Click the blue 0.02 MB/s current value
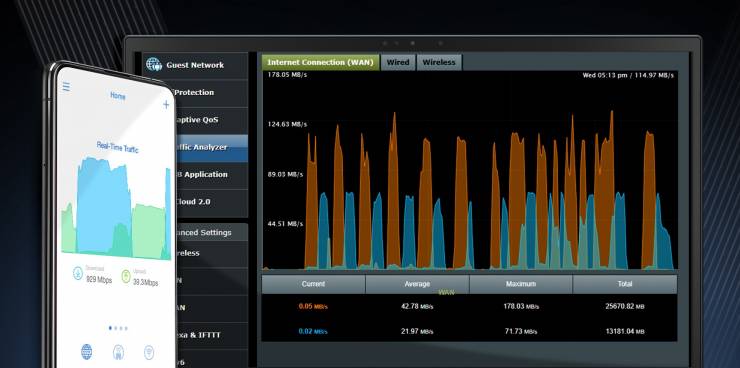 313,332
